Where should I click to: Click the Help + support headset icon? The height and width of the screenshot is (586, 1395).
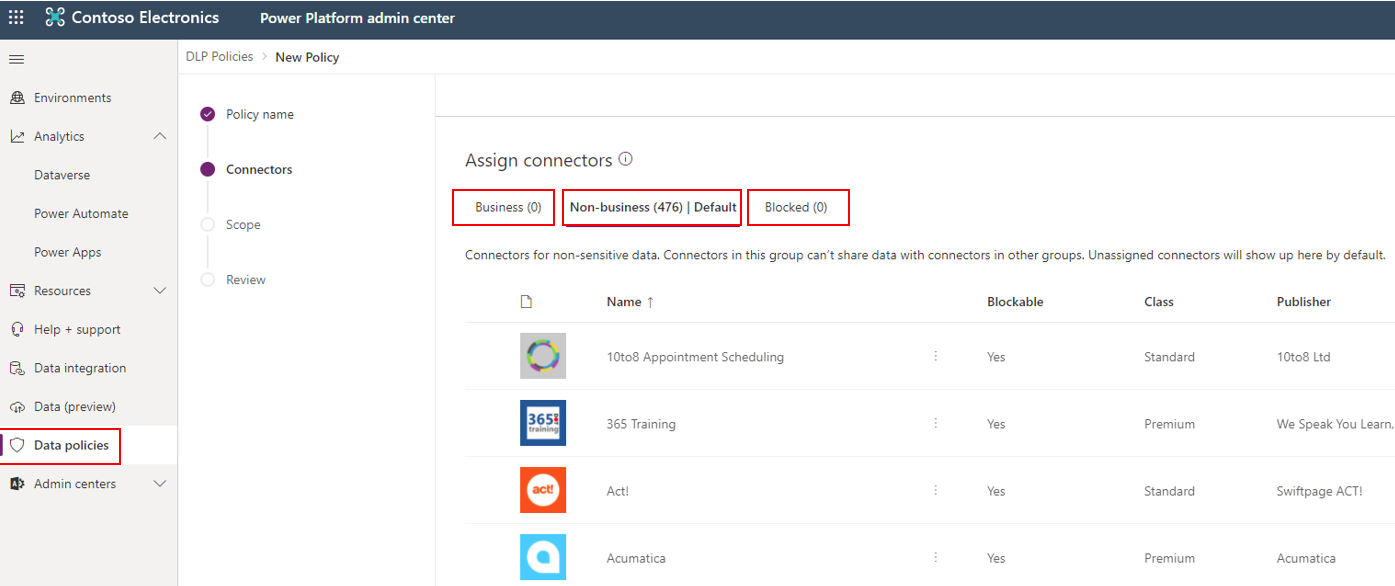coord(17,330)
